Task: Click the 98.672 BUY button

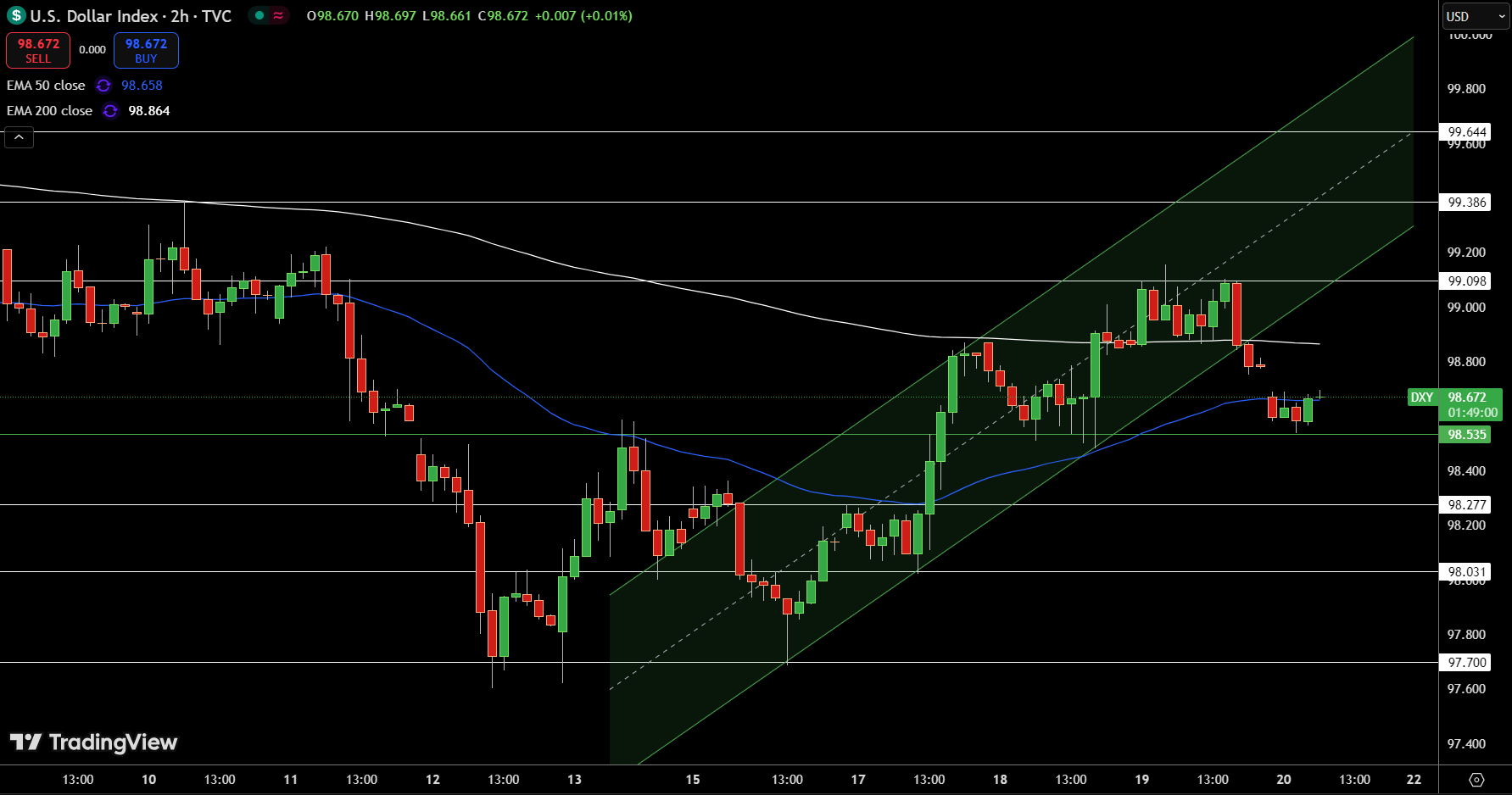Action: (x=146, y=51)
